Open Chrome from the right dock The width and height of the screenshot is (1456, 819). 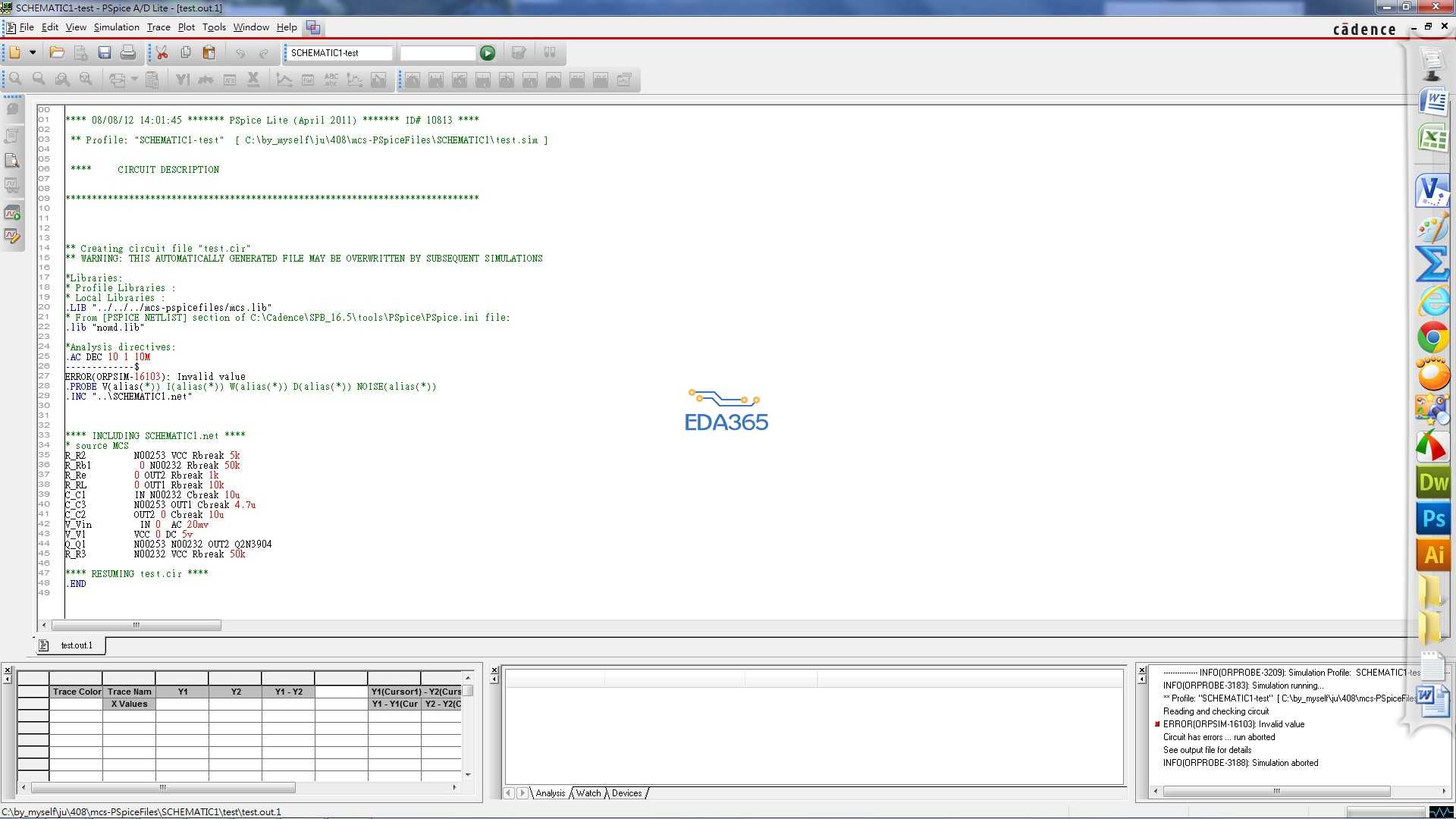click(1432, 337)
